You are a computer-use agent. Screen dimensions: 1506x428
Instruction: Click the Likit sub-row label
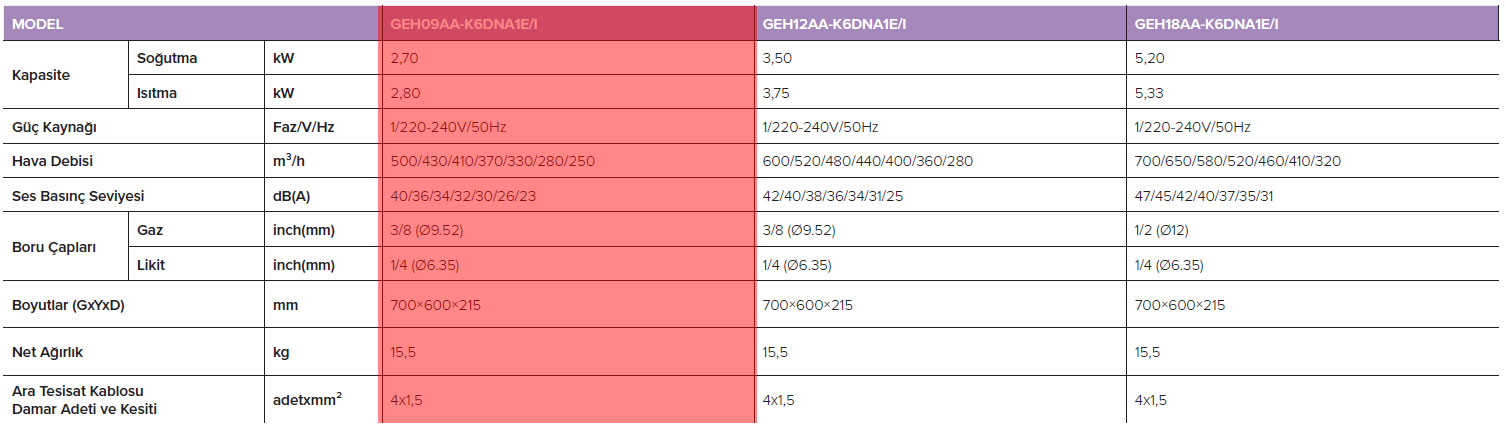(x=151, y=265)
